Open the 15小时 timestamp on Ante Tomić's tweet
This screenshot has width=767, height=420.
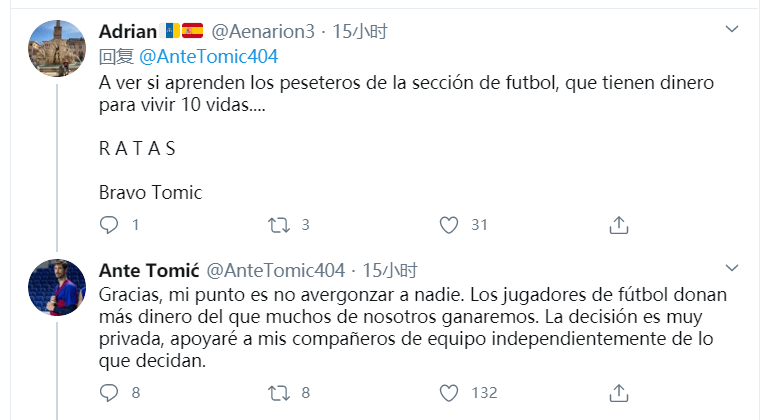click(x=389, y=271)
